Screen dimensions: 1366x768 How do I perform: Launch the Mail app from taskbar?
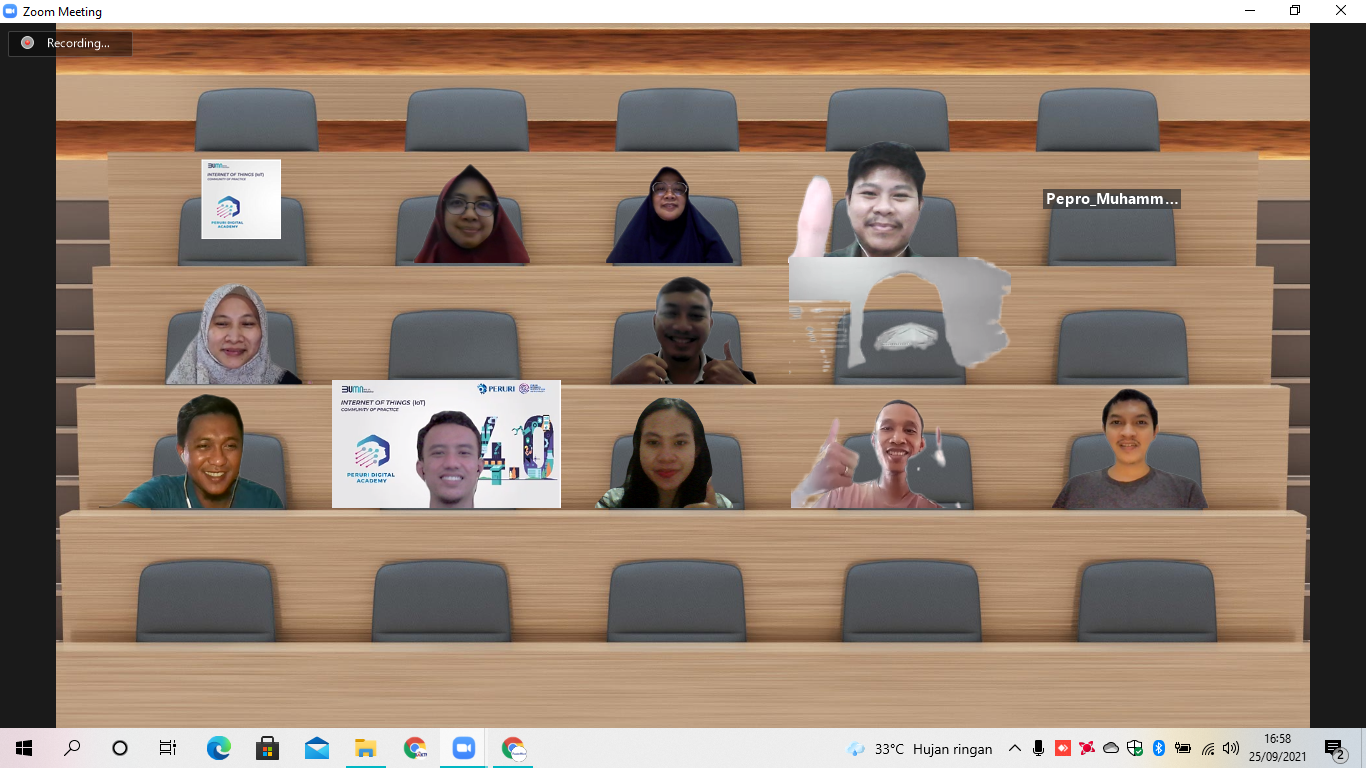click(316, 748)
